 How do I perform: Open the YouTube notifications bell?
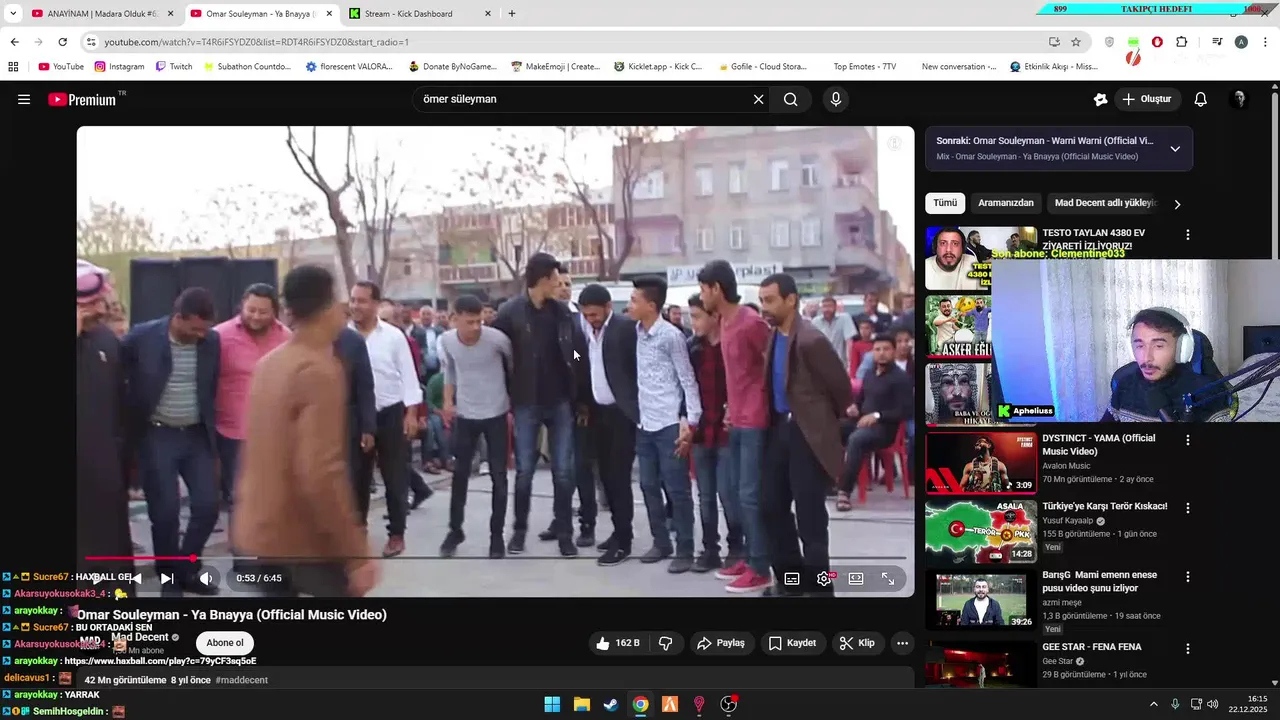pos(1201,99)
